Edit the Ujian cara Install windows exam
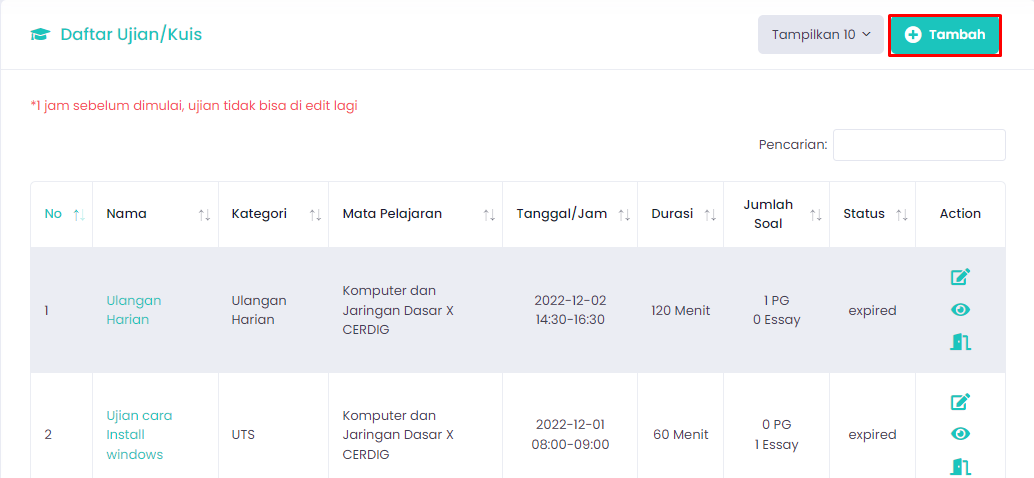The width and height of the screenshot is (1034, 478). (960, 402)
